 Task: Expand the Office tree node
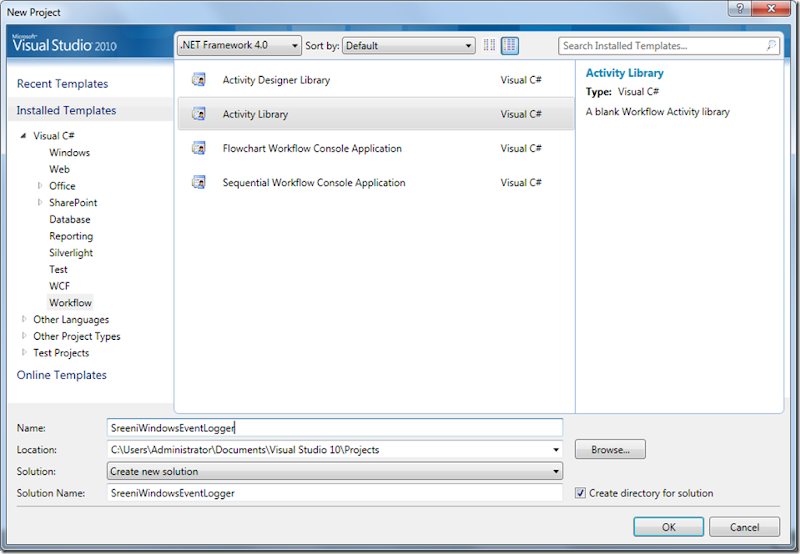40,186
